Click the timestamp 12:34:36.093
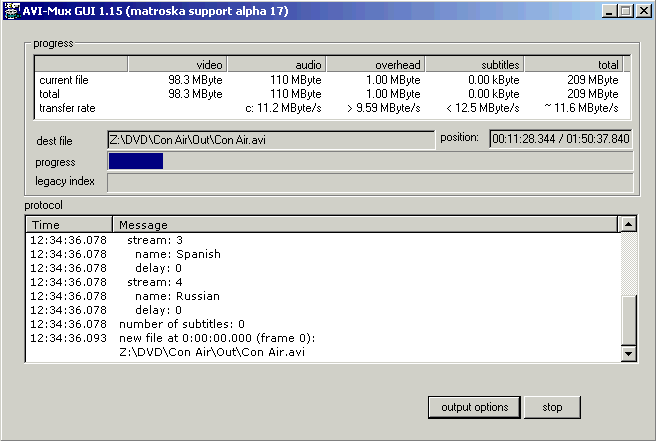 coord(68,338)
